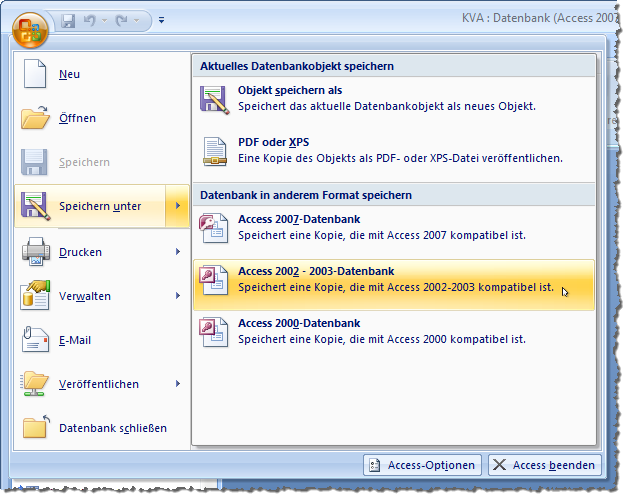Open the Verwalten menu item
The height and width of the screenshot is (500, 627).
pos(85,296)
